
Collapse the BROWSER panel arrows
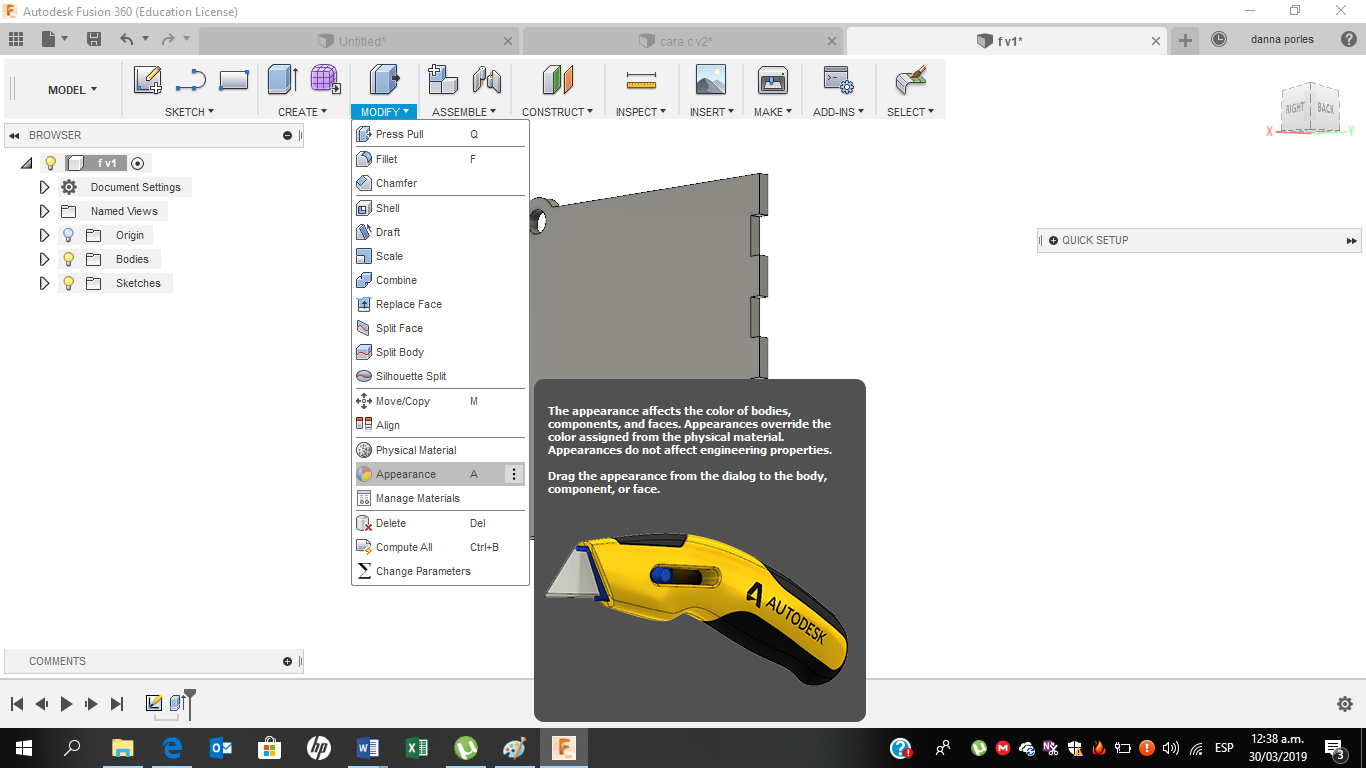(15, 135)
